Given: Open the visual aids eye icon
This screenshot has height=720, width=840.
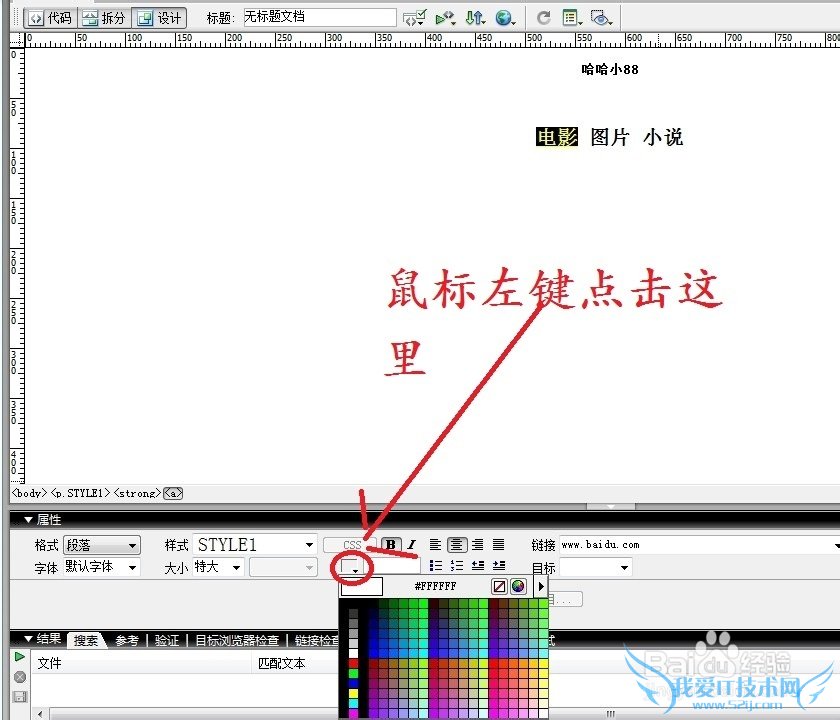Looking at the screenshot, I should tap(601, 18).
